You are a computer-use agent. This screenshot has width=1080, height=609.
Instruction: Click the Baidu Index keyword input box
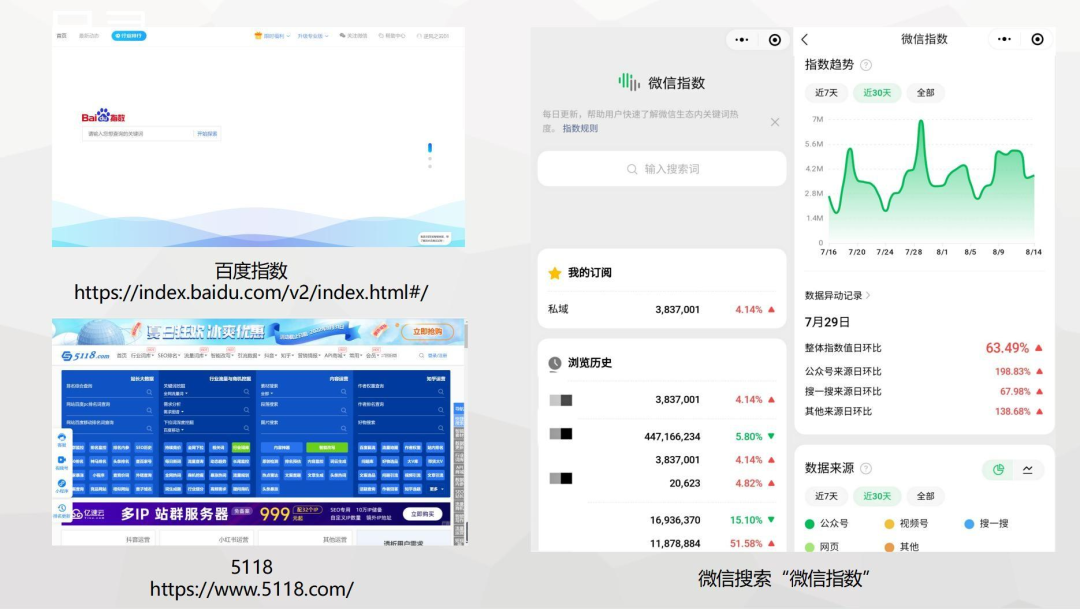138,134
